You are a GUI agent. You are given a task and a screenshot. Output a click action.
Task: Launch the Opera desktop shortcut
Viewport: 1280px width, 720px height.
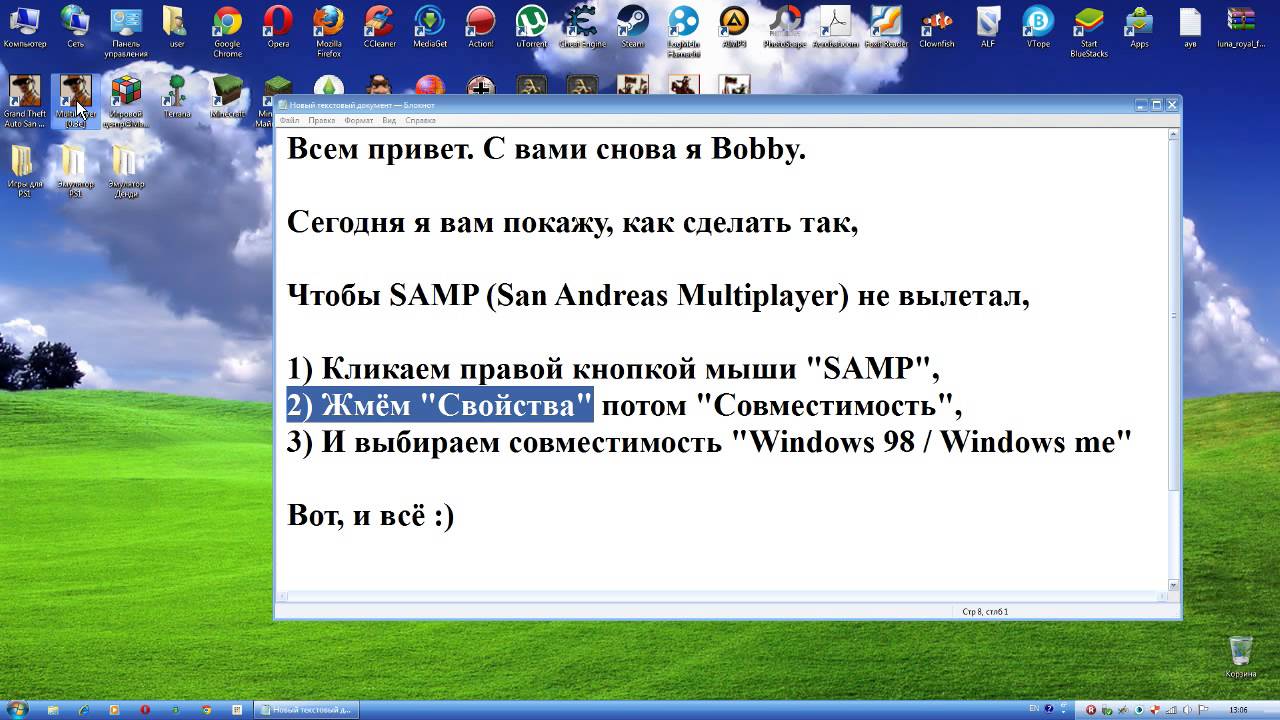(278, 27)
